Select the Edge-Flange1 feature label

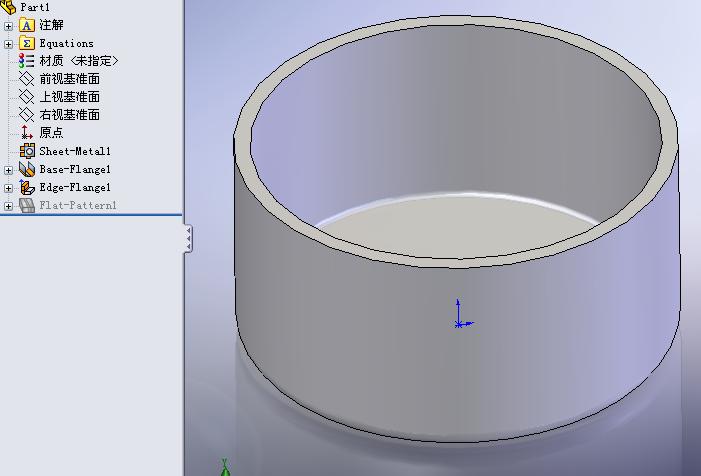75,187
